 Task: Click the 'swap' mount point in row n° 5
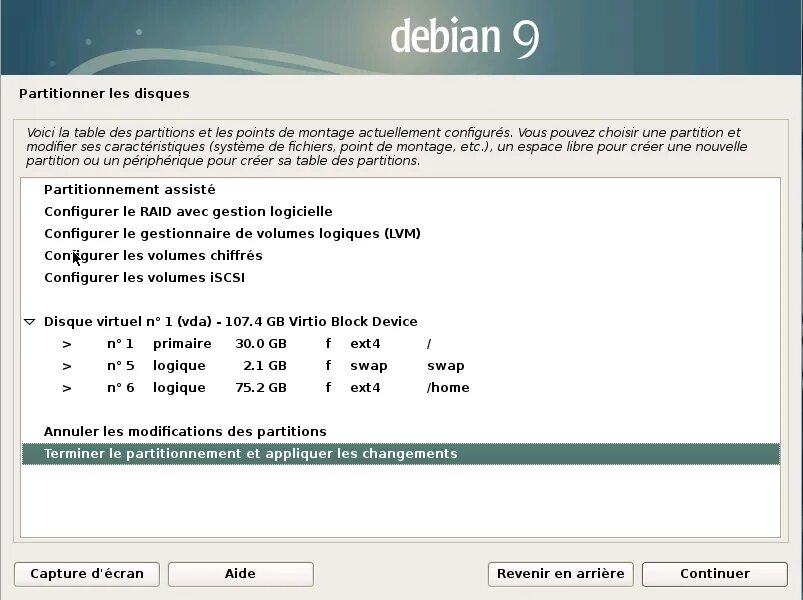(x=446, y=366)
